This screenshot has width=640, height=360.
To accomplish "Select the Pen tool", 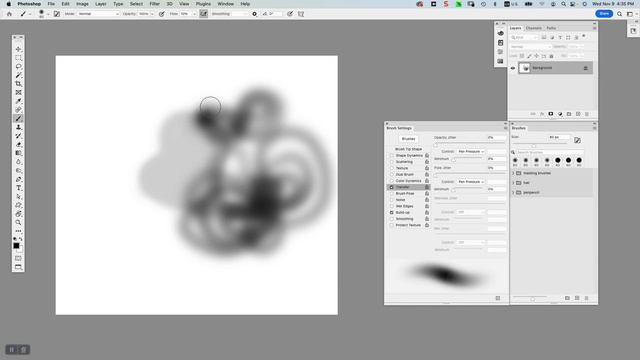I will coord(18,179).
